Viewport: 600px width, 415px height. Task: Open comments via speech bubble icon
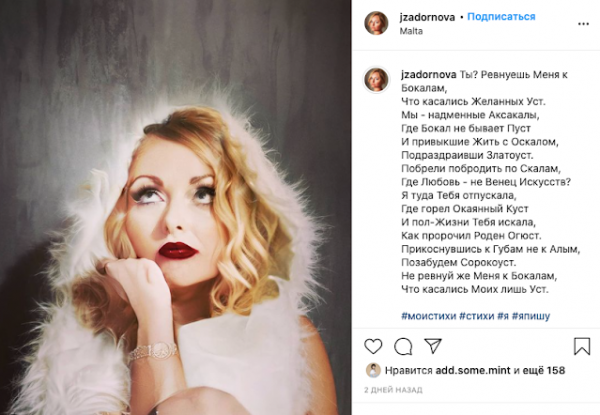pos(403,347)
